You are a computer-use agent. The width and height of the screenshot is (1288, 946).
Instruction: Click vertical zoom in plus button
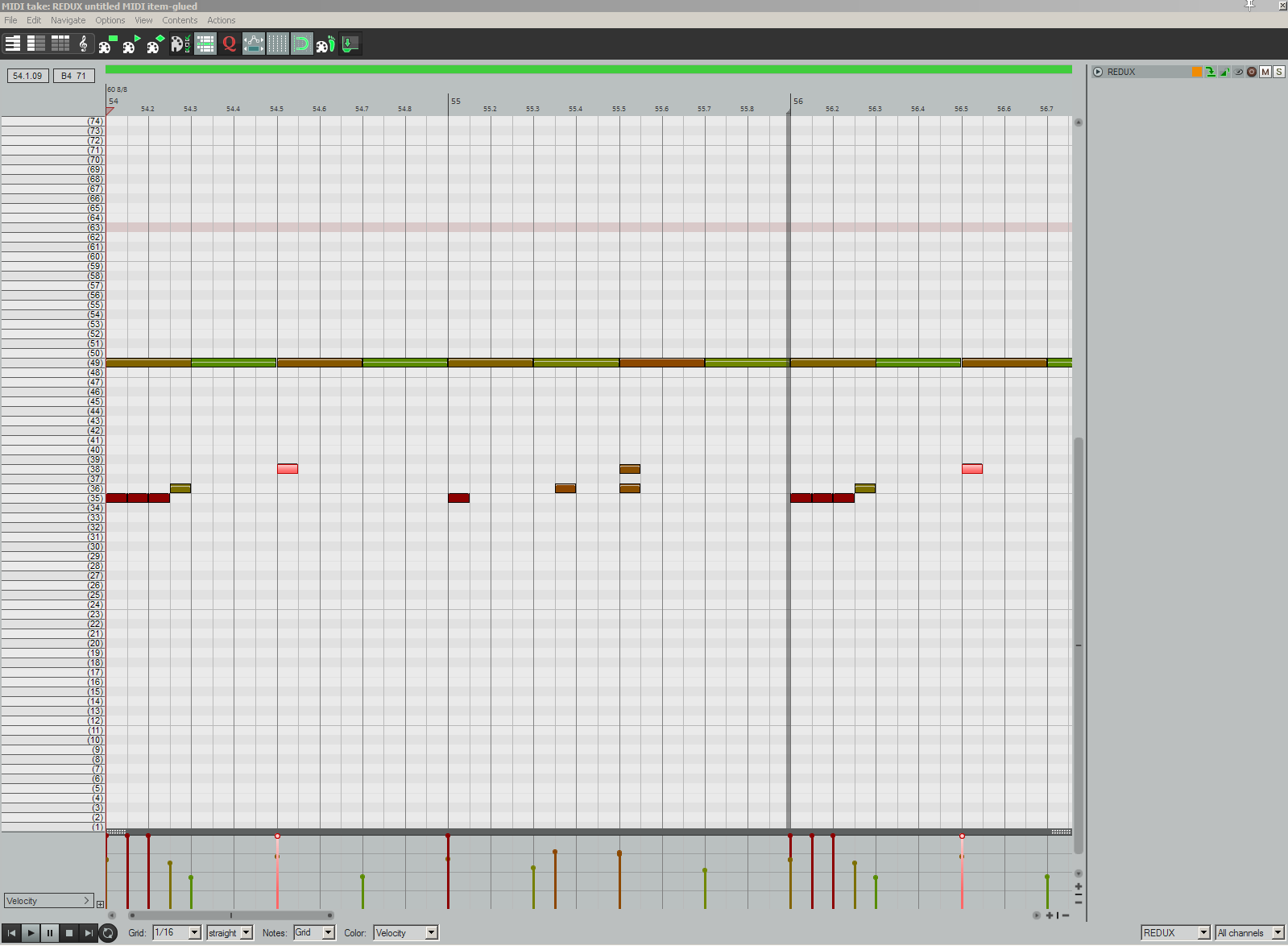point(1079,886)
